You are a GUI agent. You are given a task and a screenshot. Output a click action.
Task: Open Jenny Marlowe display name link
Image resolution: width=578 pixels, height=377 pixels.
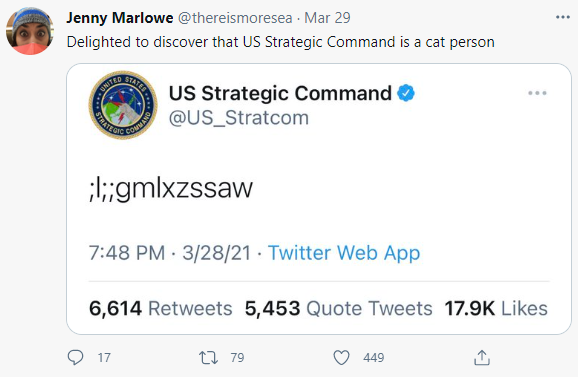(120, 18)
